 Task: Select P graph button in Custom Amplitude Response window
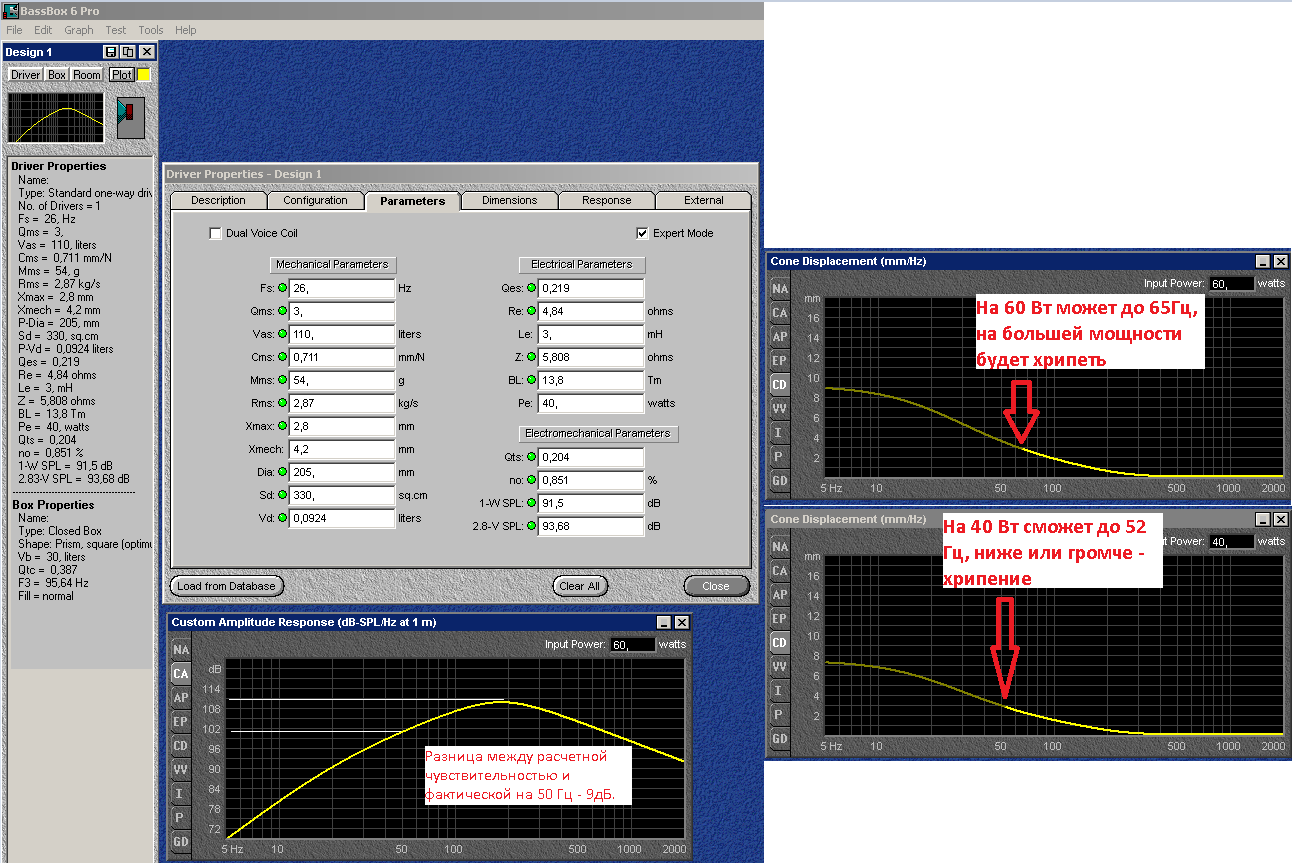coord(181,818)
